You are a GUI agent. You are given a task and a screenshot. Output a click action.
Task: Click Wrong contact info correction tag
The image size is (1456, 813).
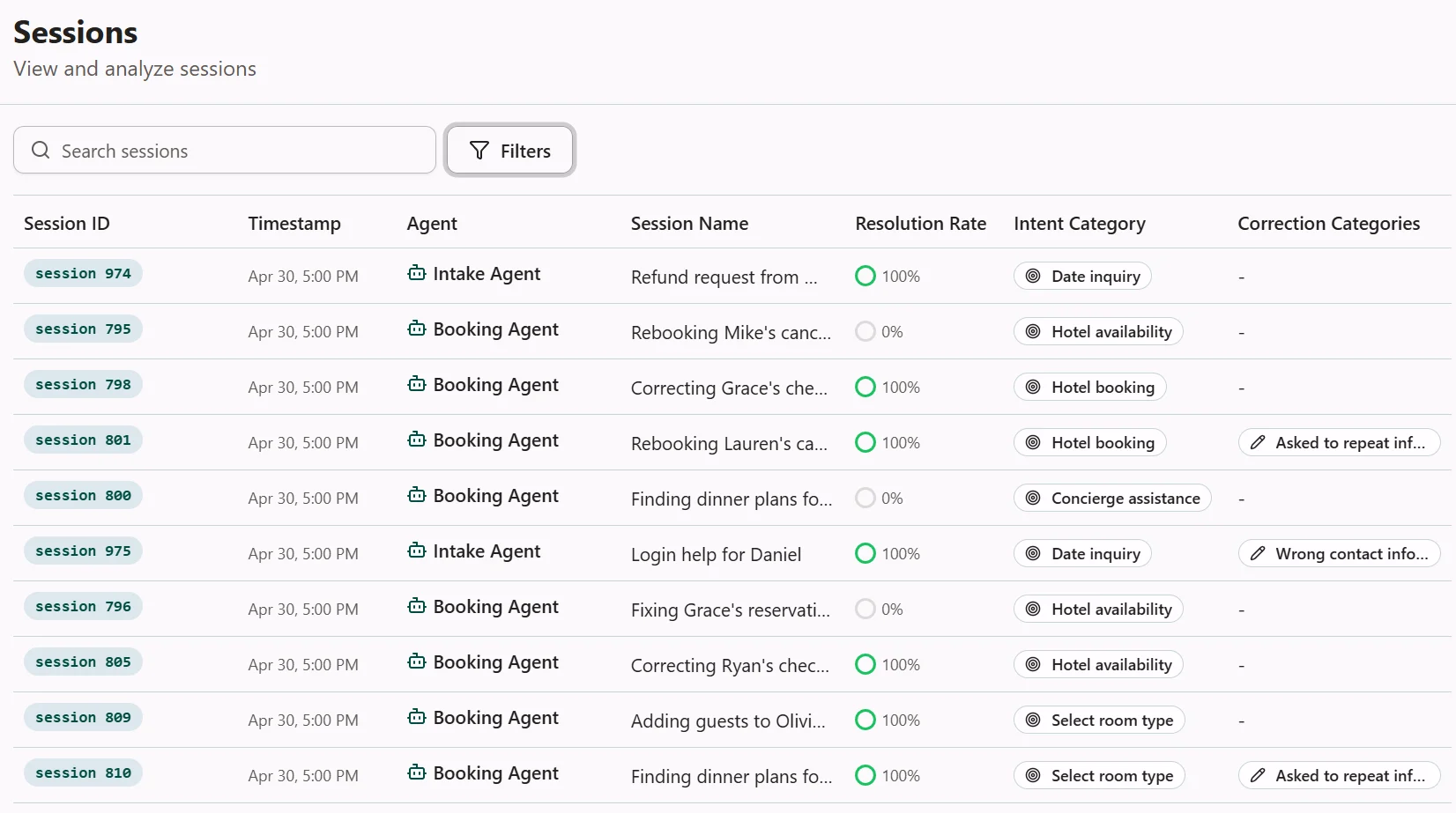coord(1339,553)
